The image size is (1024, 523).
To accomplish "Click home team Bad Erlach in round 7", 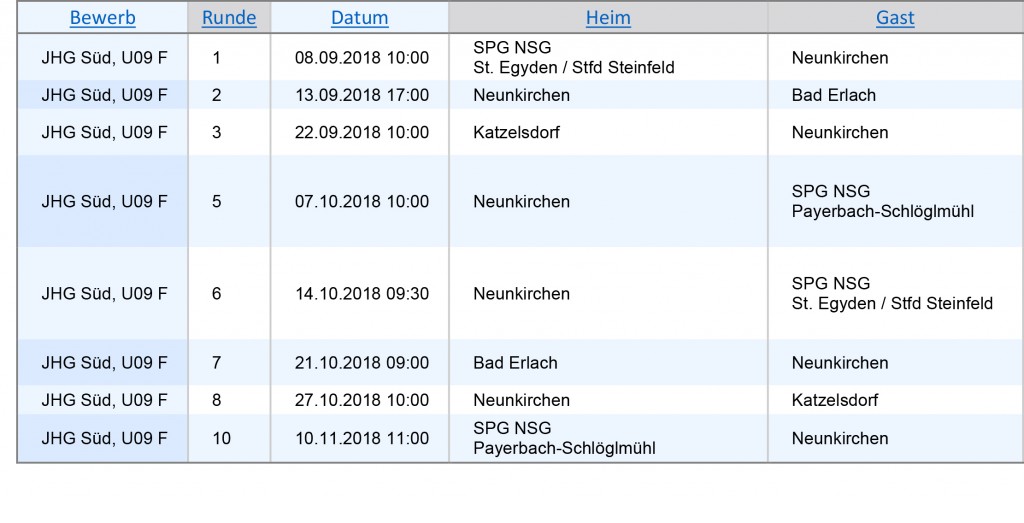I will click(515, 362).
